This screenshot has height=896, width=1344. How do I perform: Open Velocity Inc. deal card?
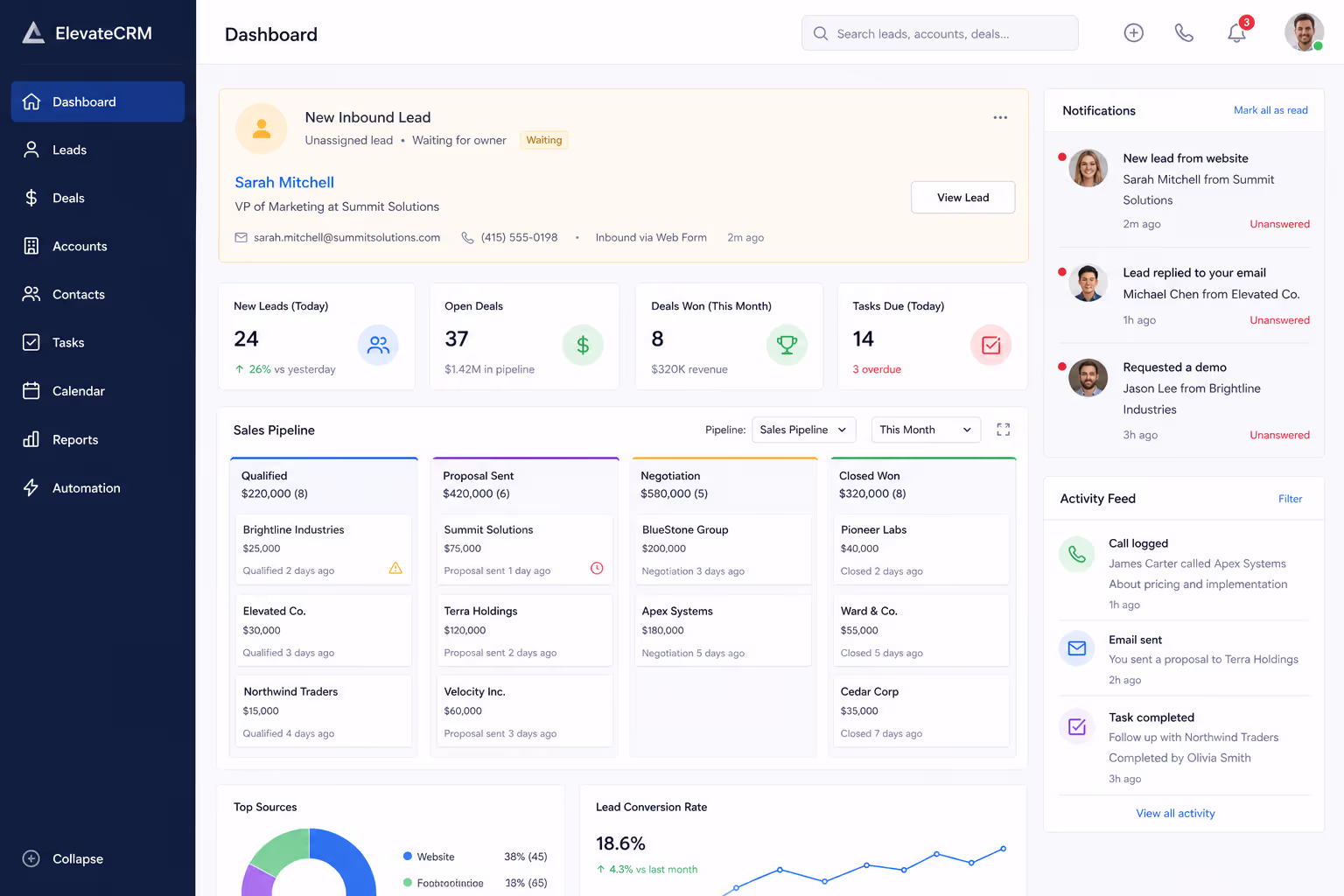coord(525,711)
